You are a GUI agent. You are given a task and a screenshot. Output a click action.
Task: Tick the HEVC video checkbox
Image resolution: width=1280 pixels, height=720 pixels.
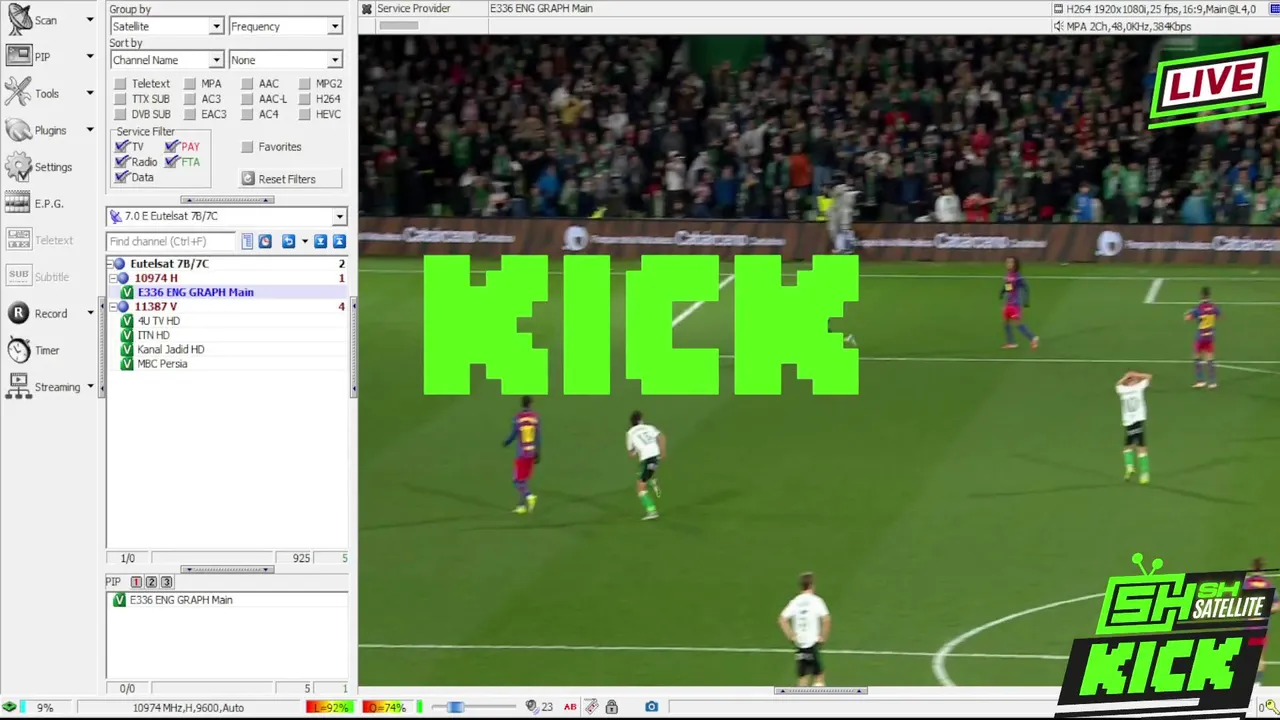(305, 114)
